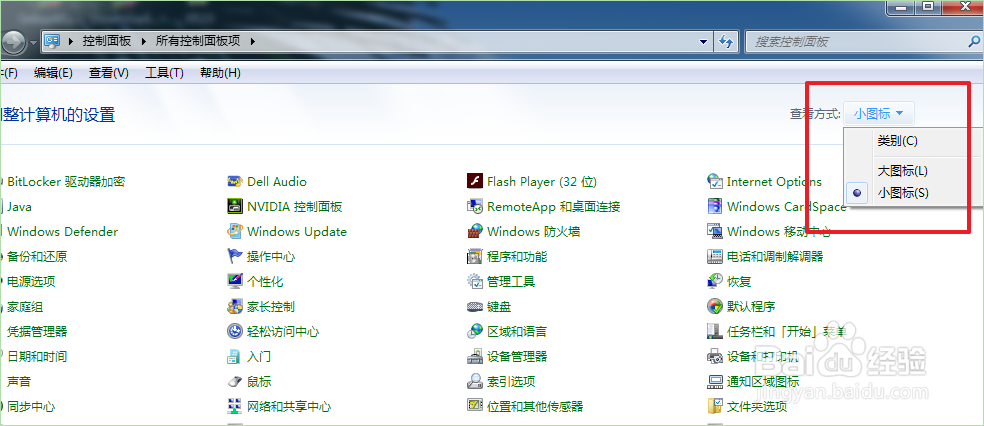Open the 查看方式 小图标 dropdown
984x426 pixels.
[x=879, y=114]
